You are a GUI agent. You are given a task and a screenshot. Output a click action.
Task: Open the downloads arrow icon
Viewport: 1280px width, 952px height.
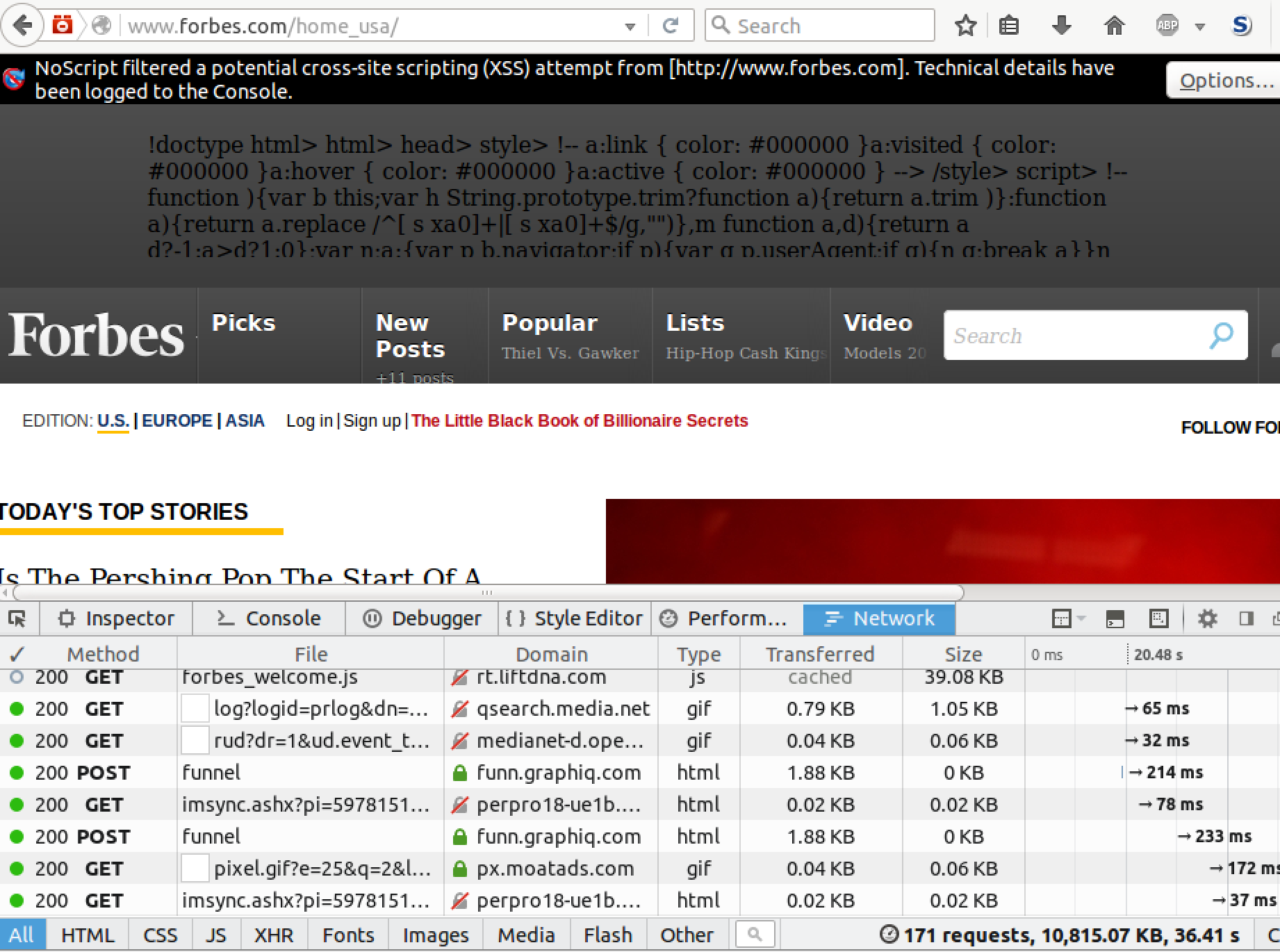[1061, 26]
